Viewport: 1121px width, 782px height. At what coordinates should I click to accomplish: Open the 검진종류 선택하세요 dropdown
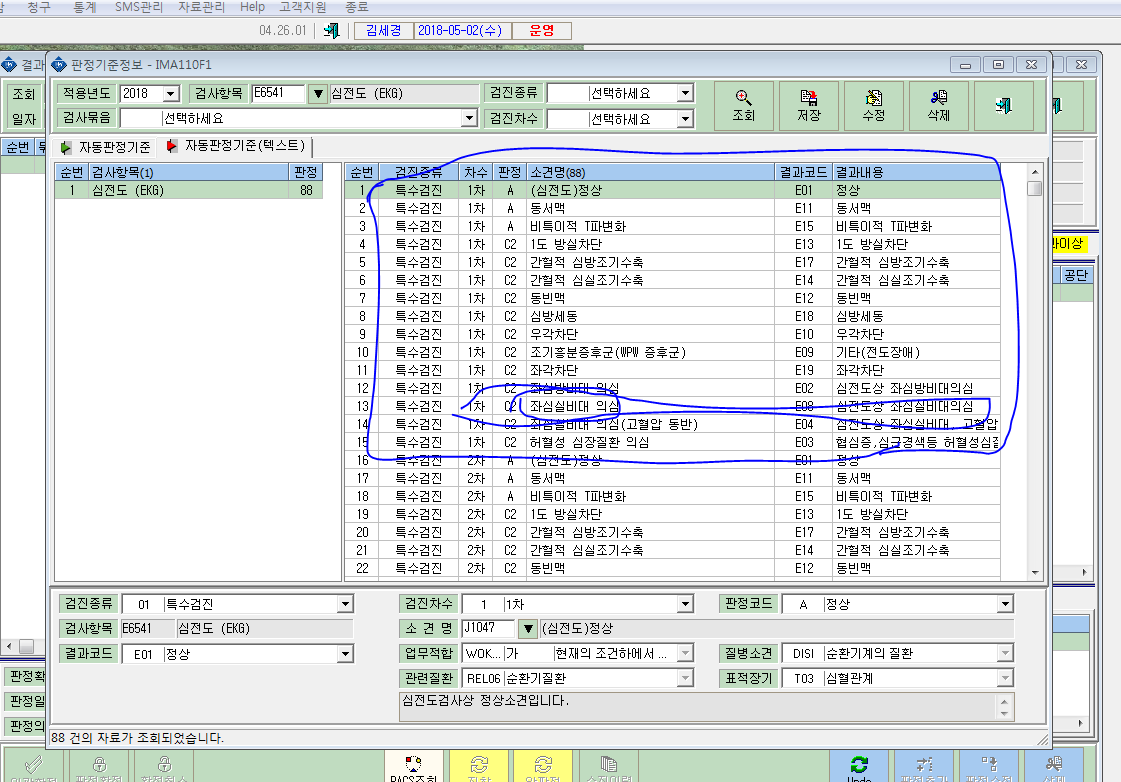pos(685,94)
